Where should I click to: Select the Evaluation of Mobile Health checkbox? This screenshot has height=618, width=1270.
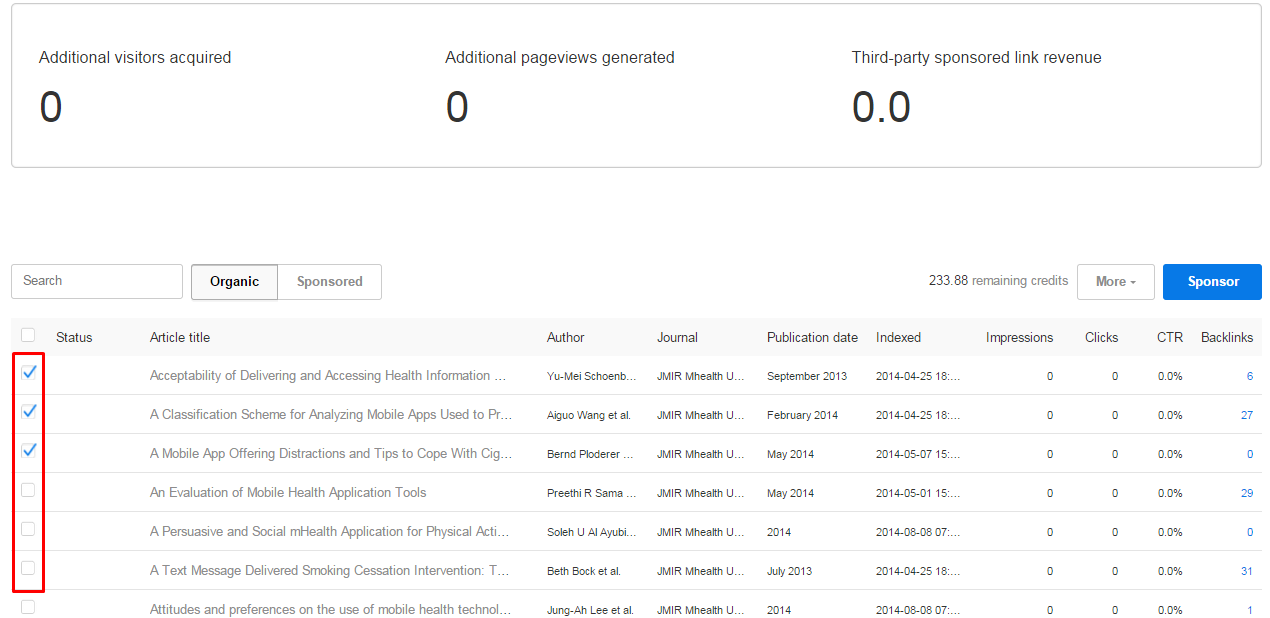(x=28, y=490)
